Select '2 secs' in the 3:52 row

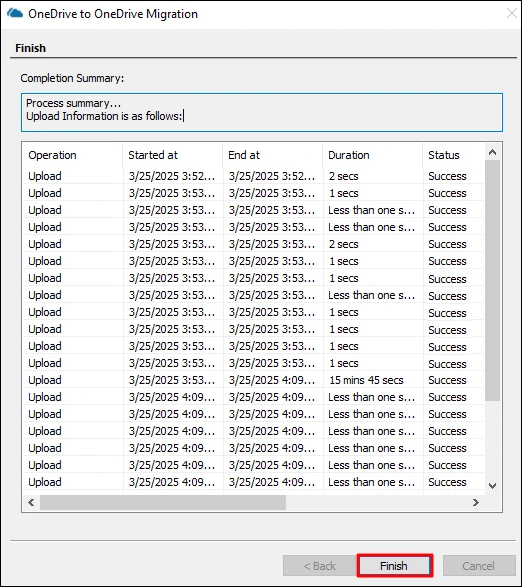click(x=343, y=176)
